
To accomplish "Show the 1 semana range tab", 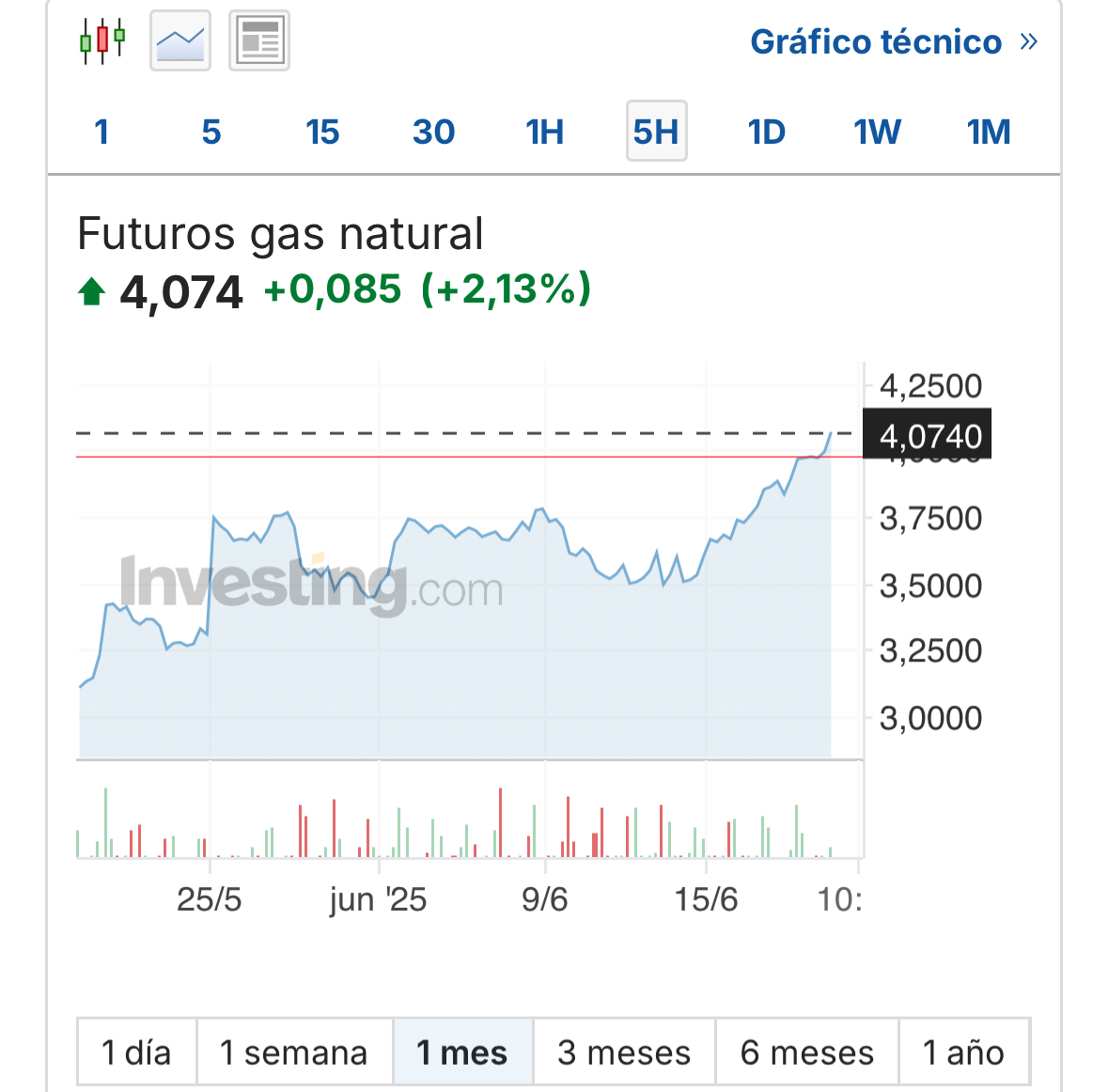I will (x=294, y=1052).
